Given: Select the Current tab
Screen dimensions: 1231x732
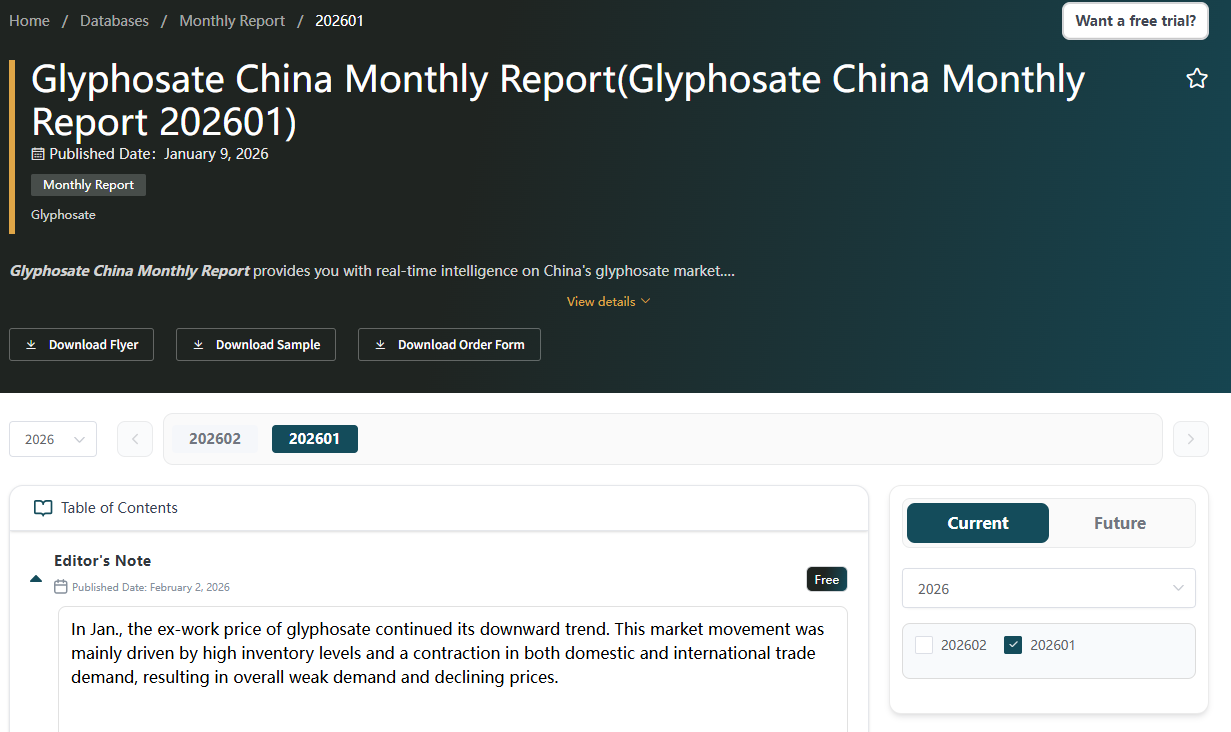Looking at the screenshot, I should pyautogui.click(x=977, y=523).
